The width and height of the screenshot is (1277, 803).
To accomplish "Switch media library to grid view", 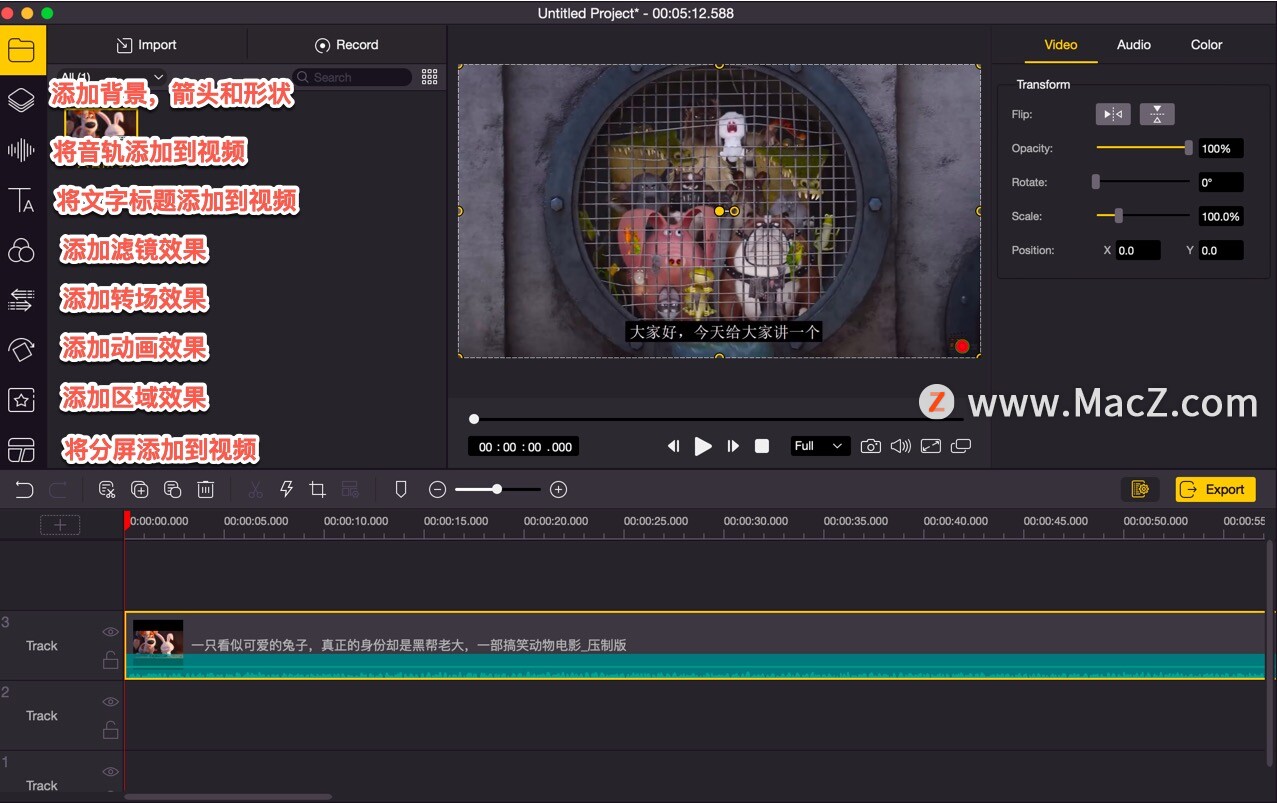I will pos(430,77).
